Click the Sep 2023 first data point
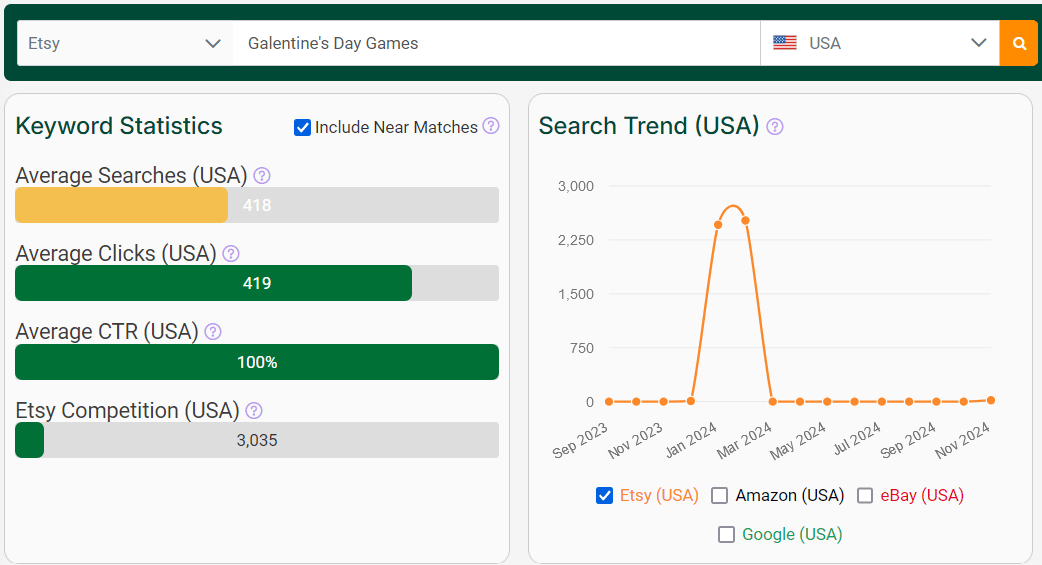This screenshot has height=565, width=1042. 609,401
